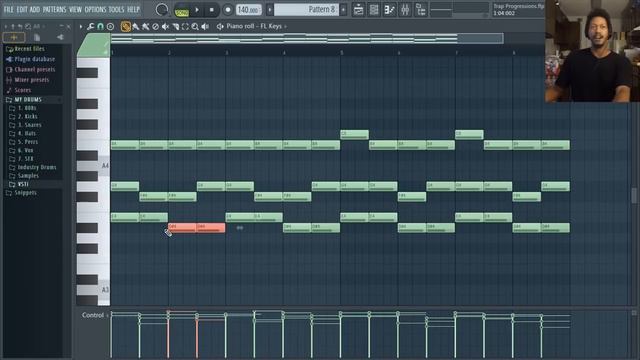640x360 pixels.
Task: Toggle the magnet snap icon
Action: pos(100,27)
